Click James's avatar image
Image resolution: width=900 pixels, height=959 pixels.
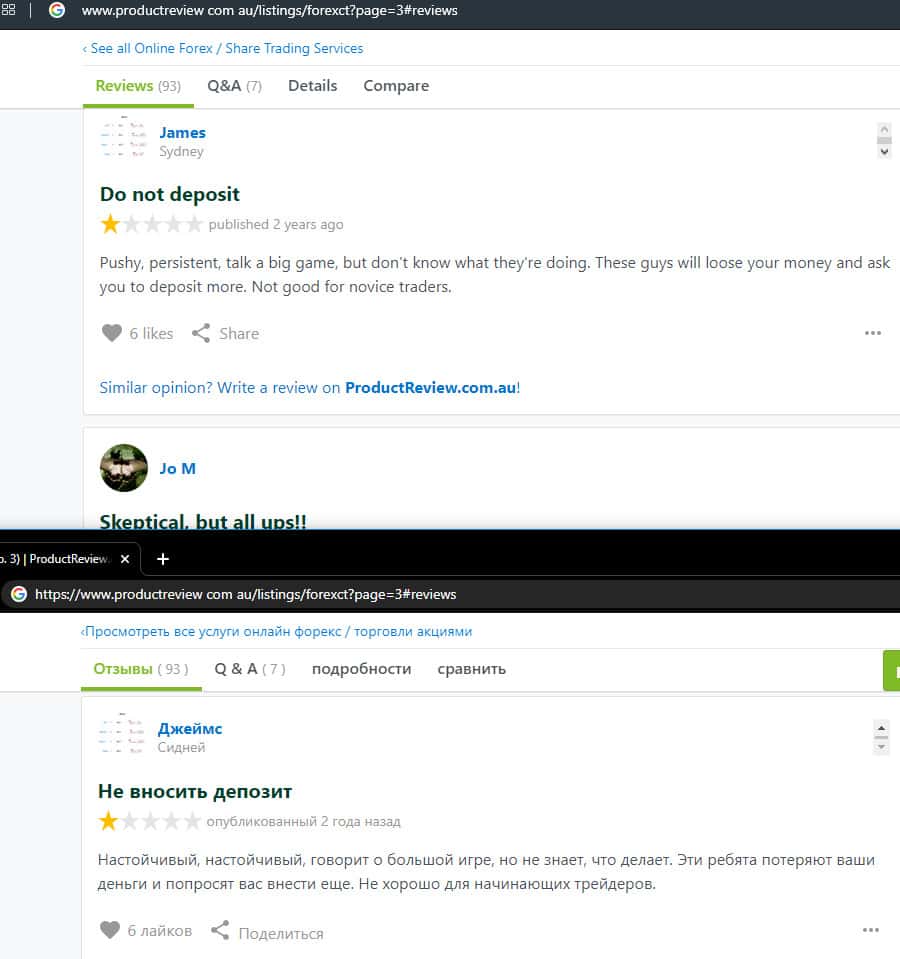click(124, 137)
